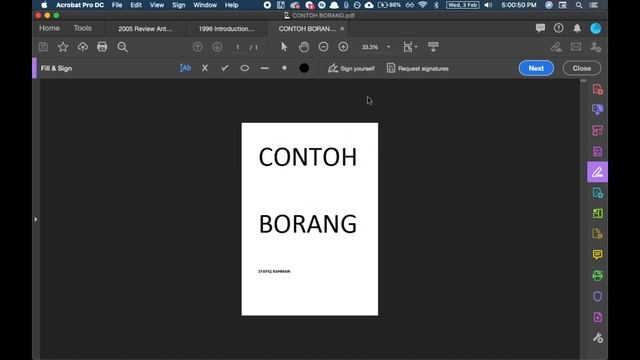The height and width of the screenshot is (360, 640).
Task: Open the Help menu
Action: point(231,5)
